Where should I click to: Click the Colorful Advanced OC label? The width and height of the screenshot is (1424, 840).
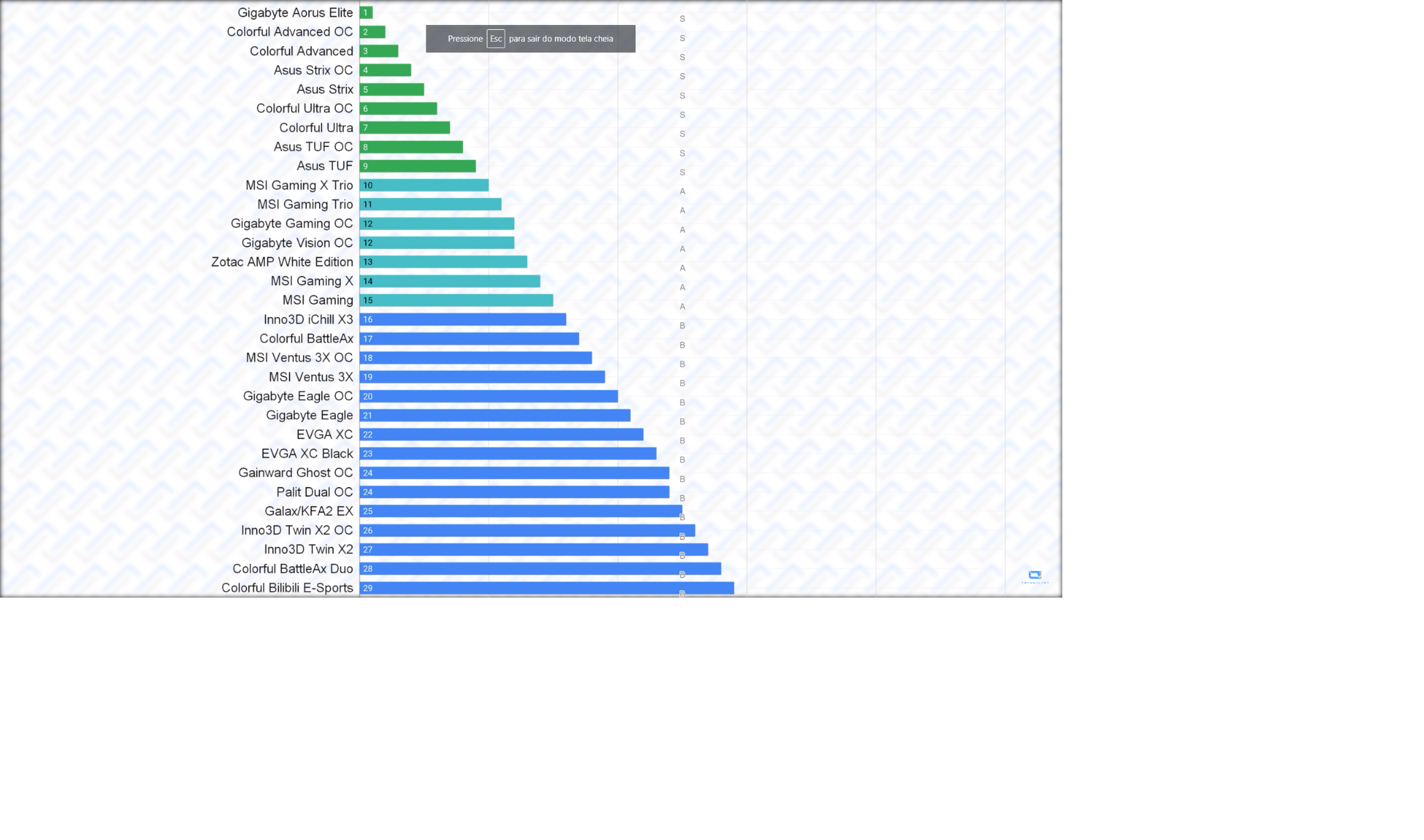click(x=290, y=32)
